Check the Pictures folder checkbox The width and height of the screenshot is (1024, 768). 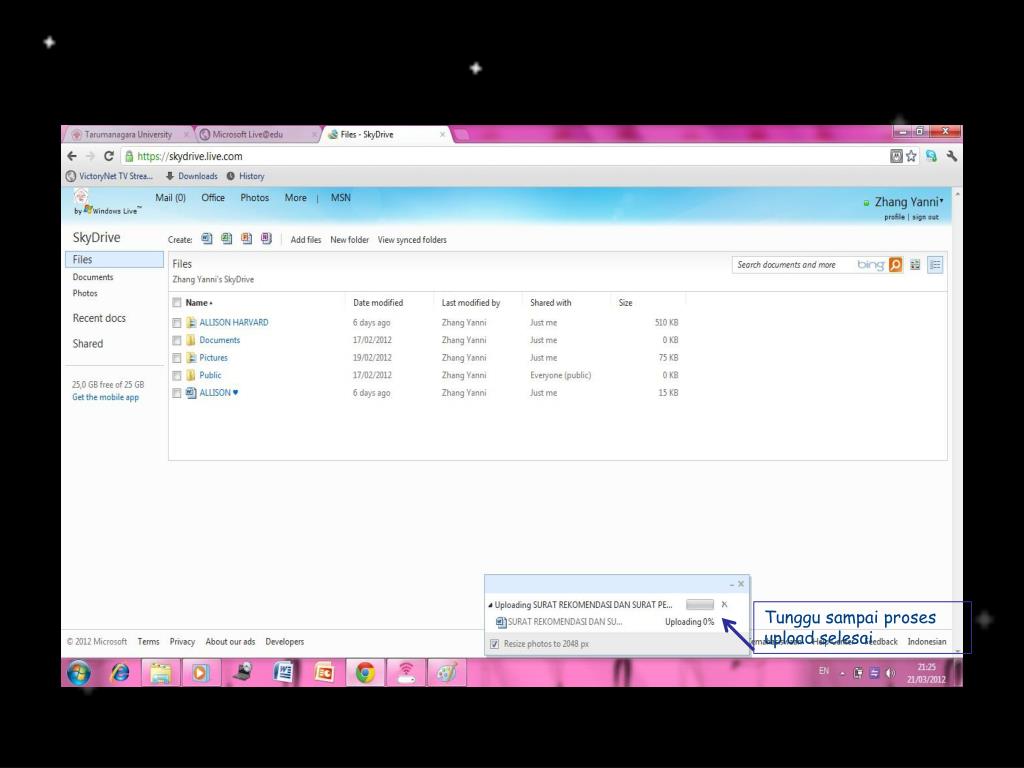(176, 358)
